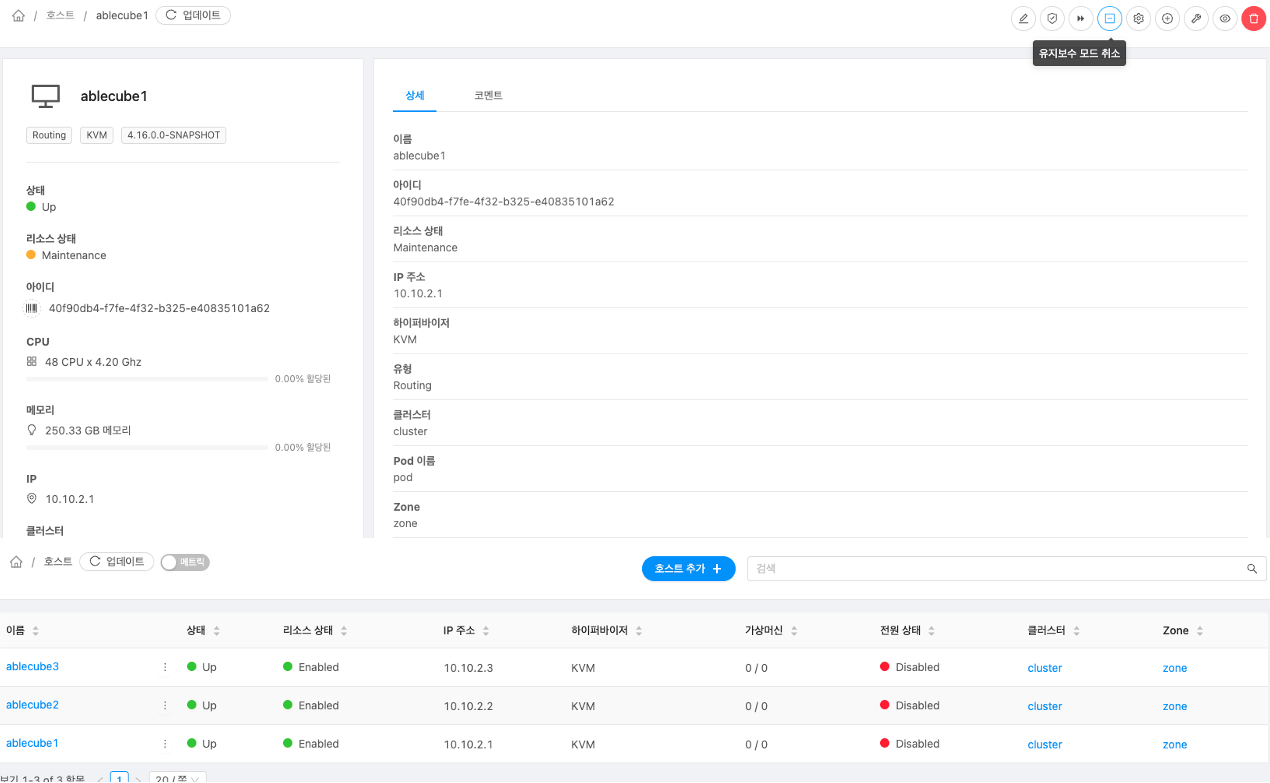Click the double-arrow fast-forward icon
This screenshot has height=783, width=1270.
(x=1081, y=18)
